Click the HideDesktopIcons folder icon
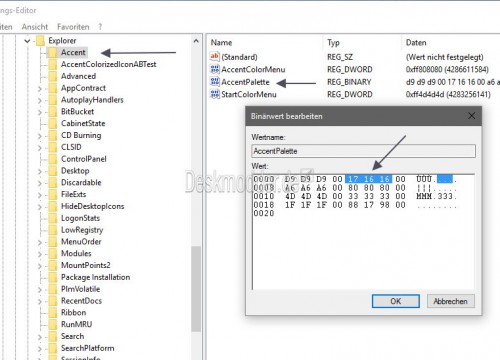Viewport: 500px width, 360px height. pos(52,206)
